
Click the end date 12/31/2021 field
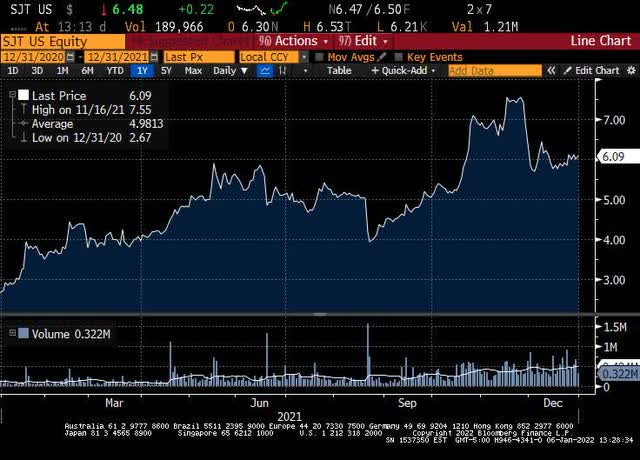click(x=117, y=57)
